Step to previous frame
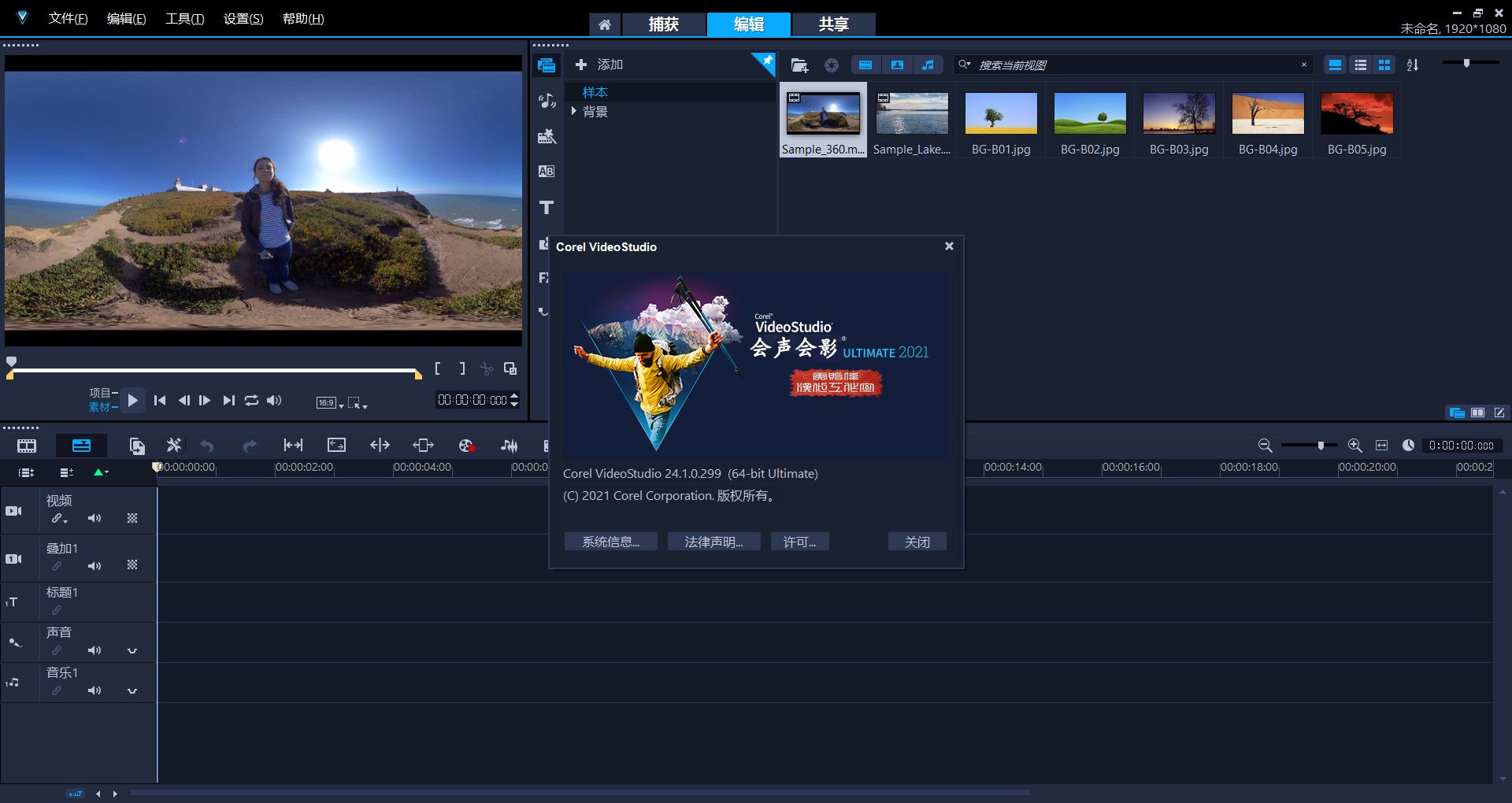1512x803 pixels. pyautogui.click(x=183, y=400)
